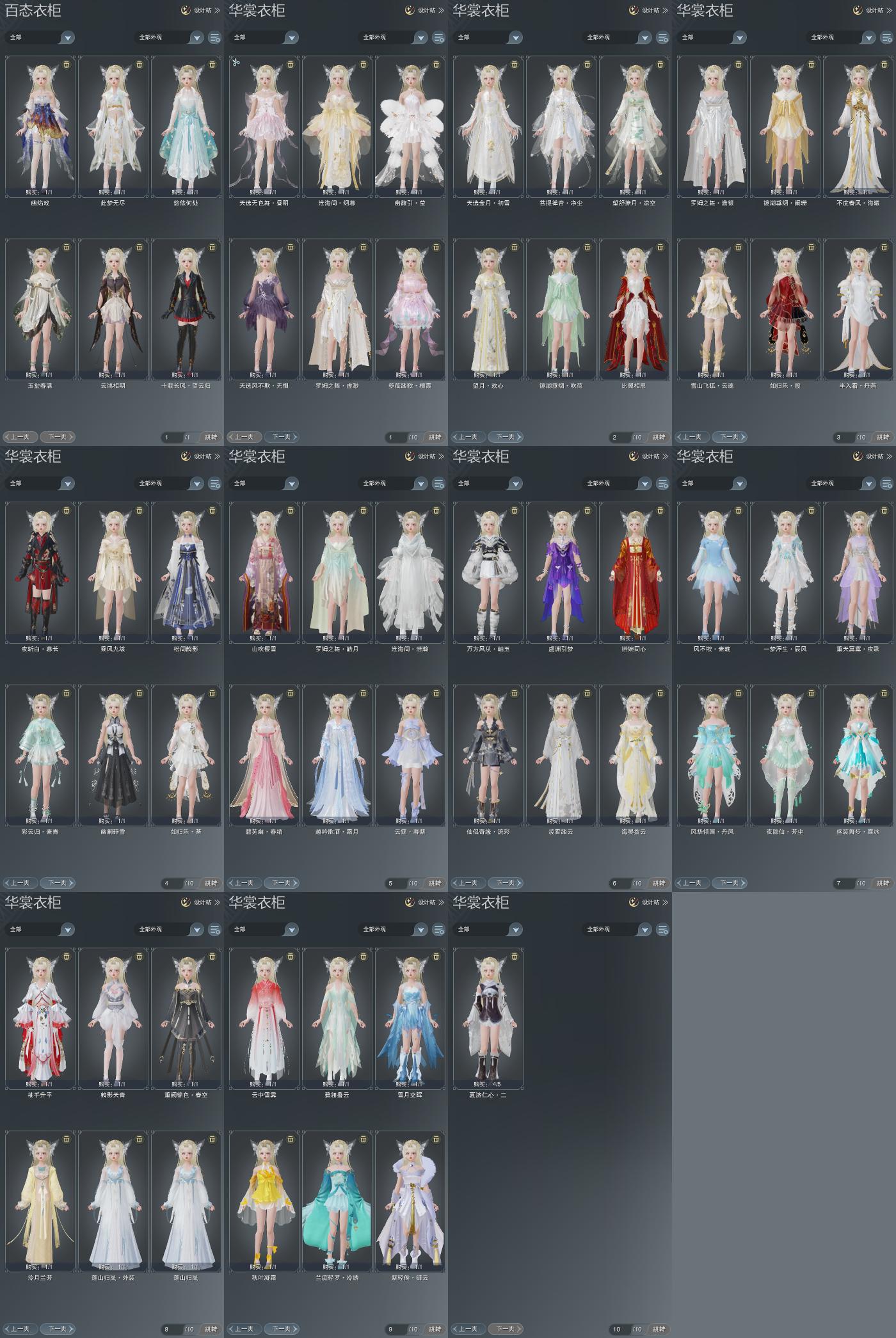This screenshot has width=896, height=1338.
Task: Choose the 兰庭轻罗·冷绣 outfit card
Action: [337, 1201]
